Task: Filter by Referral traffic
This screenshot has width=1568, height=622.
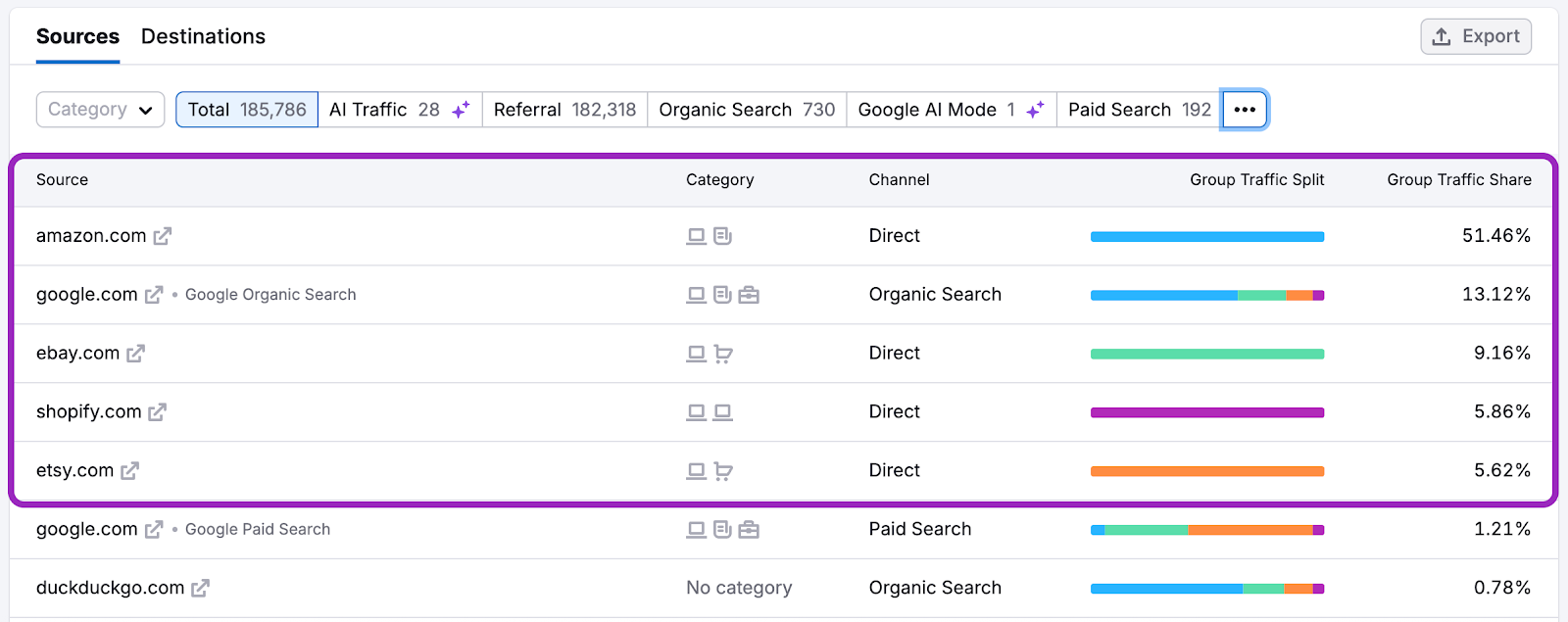Action: tap(564, 110)
